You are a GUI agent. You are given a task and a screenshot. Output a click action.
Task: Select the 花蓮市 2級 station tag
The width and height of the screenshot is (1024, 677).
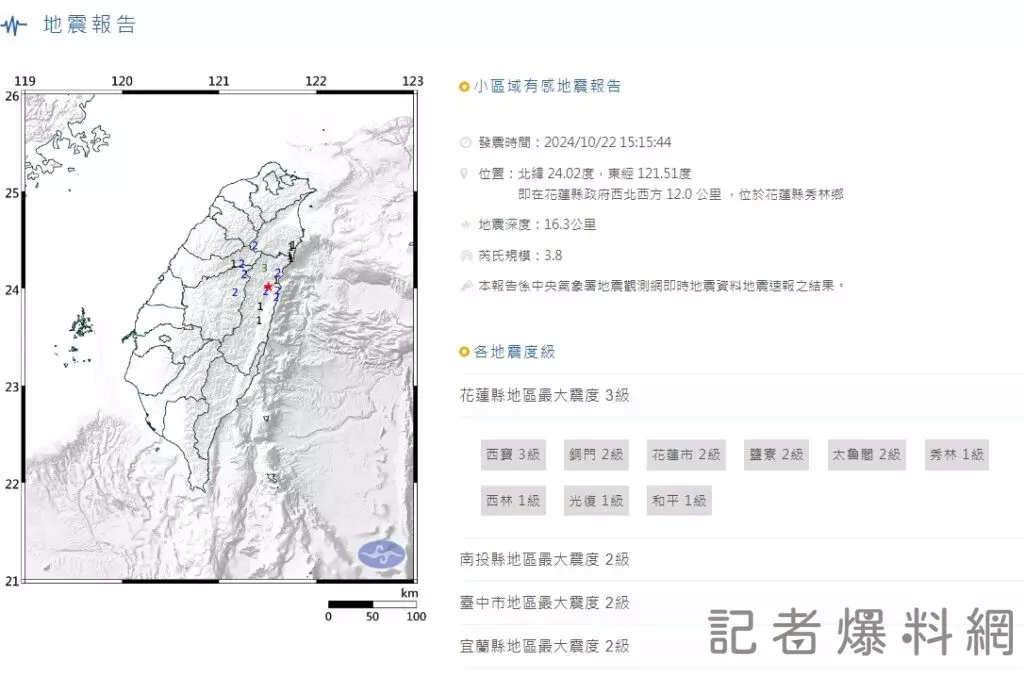(x=685, y=455)
